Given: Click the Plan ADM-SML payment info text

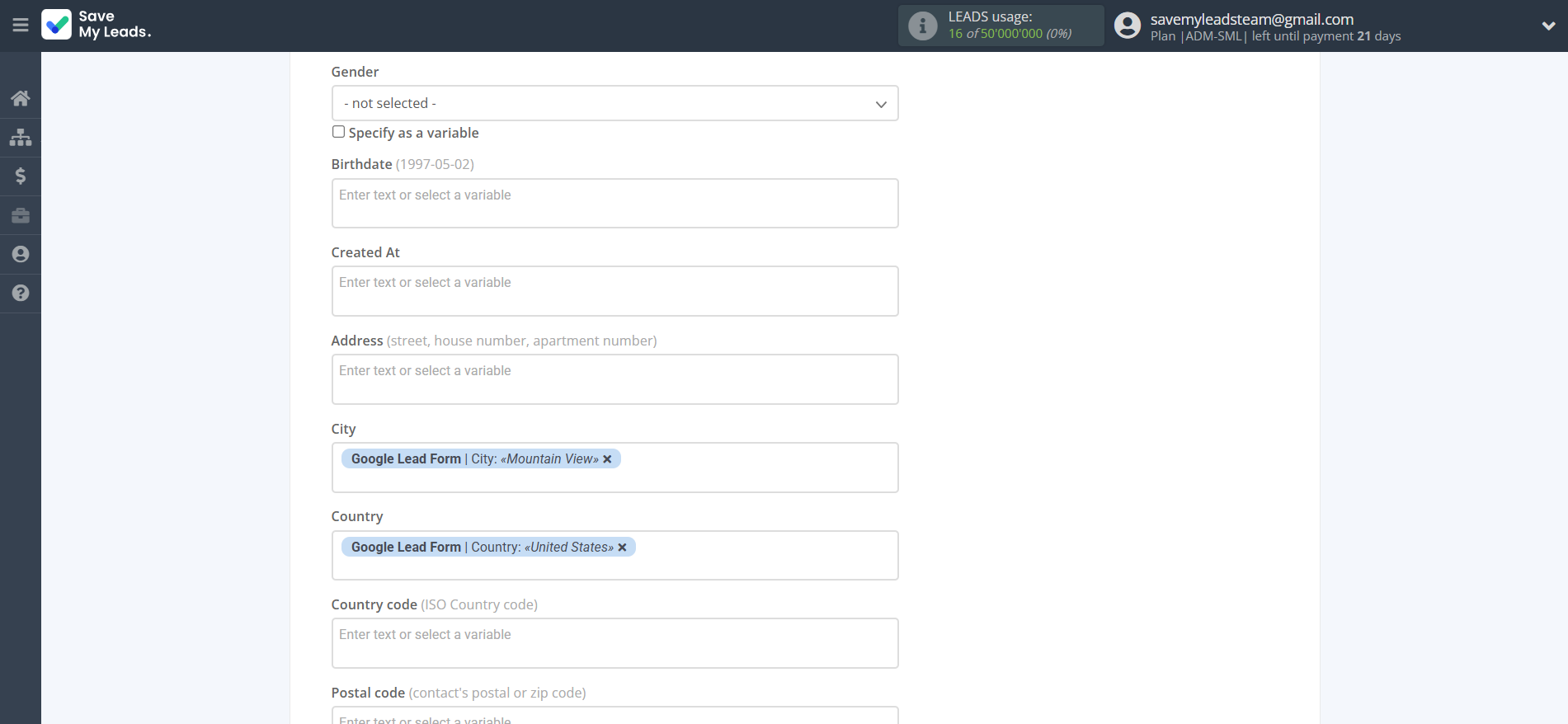Looking at the screenshot, I should [x=1275, y=36].
